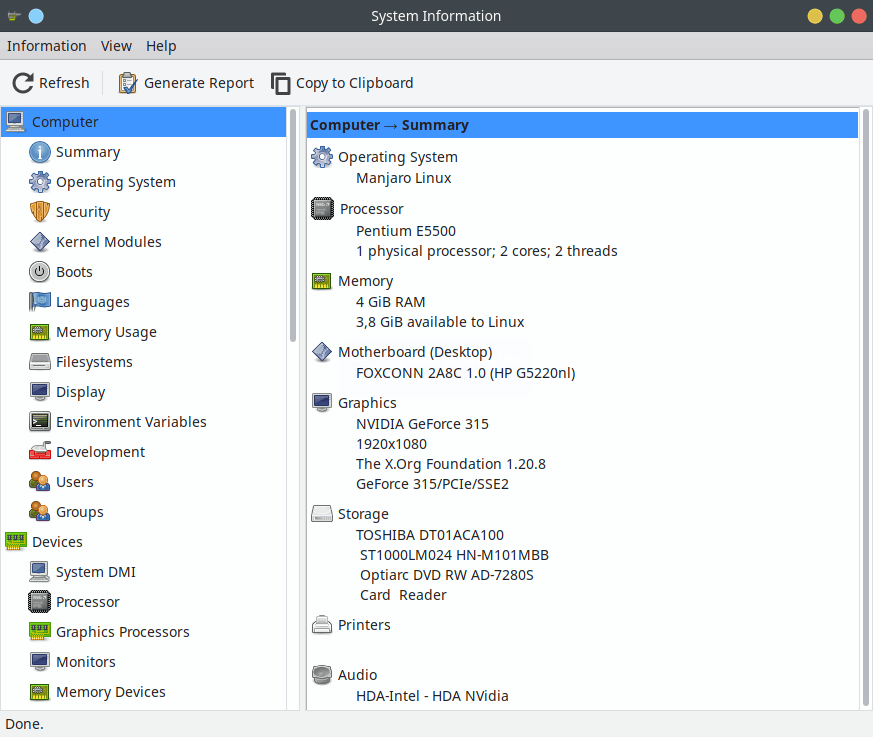Click the summary pane vertical scrollbar
The height and width of the screenshot is (737, 873).
pyautogui.click(x=866, y=407)
